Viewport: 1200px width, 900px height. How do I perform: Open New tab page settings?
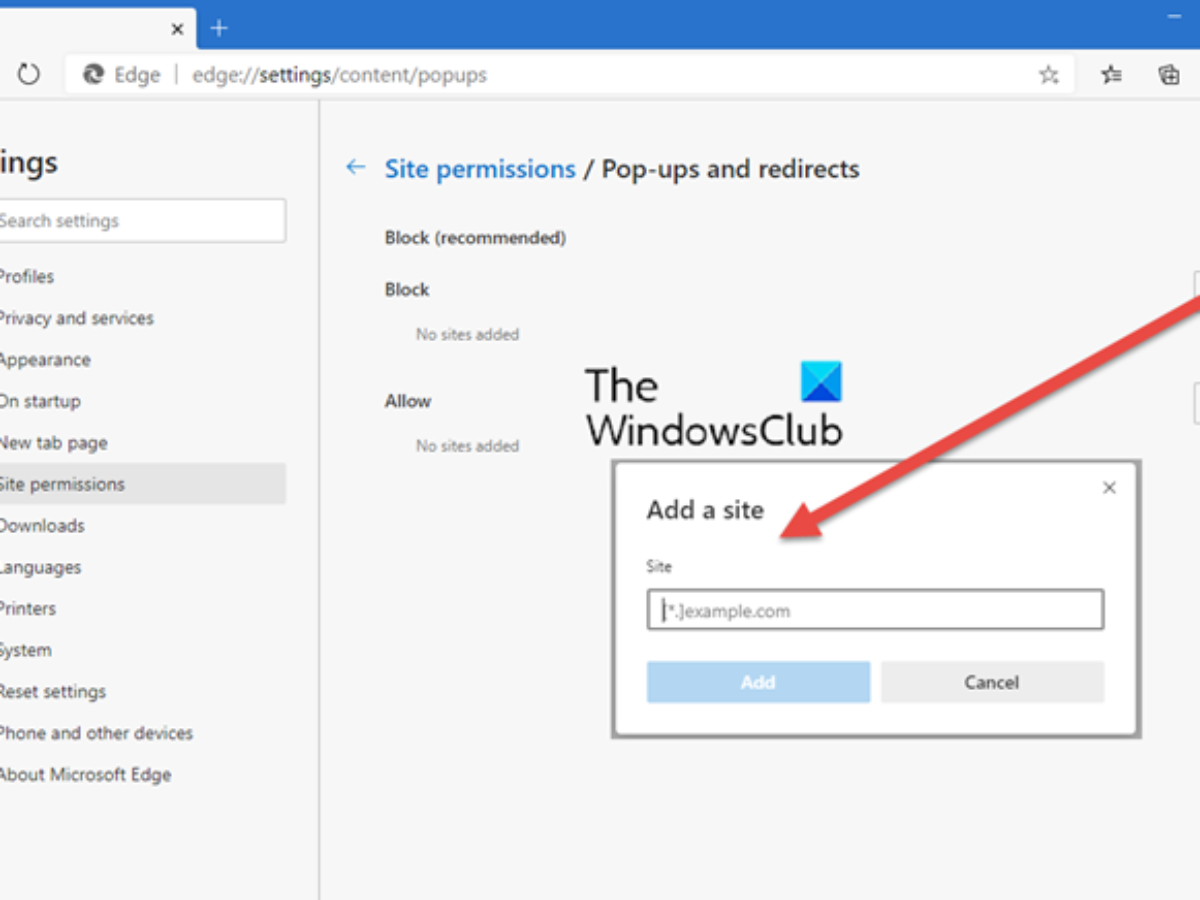(53, 443)
